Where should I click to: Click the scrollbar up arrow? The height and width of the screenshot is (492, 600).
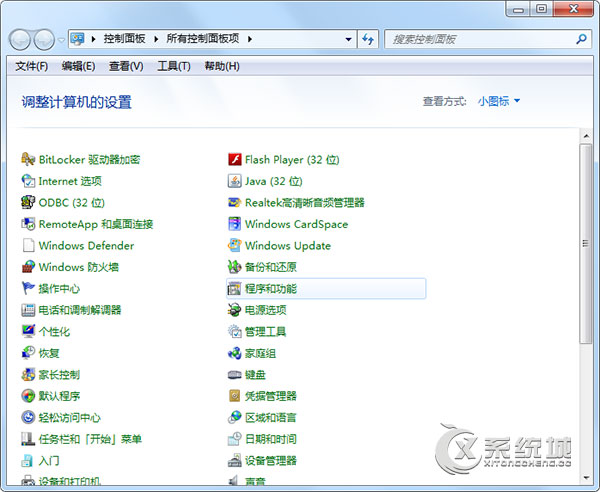(586, 135)
